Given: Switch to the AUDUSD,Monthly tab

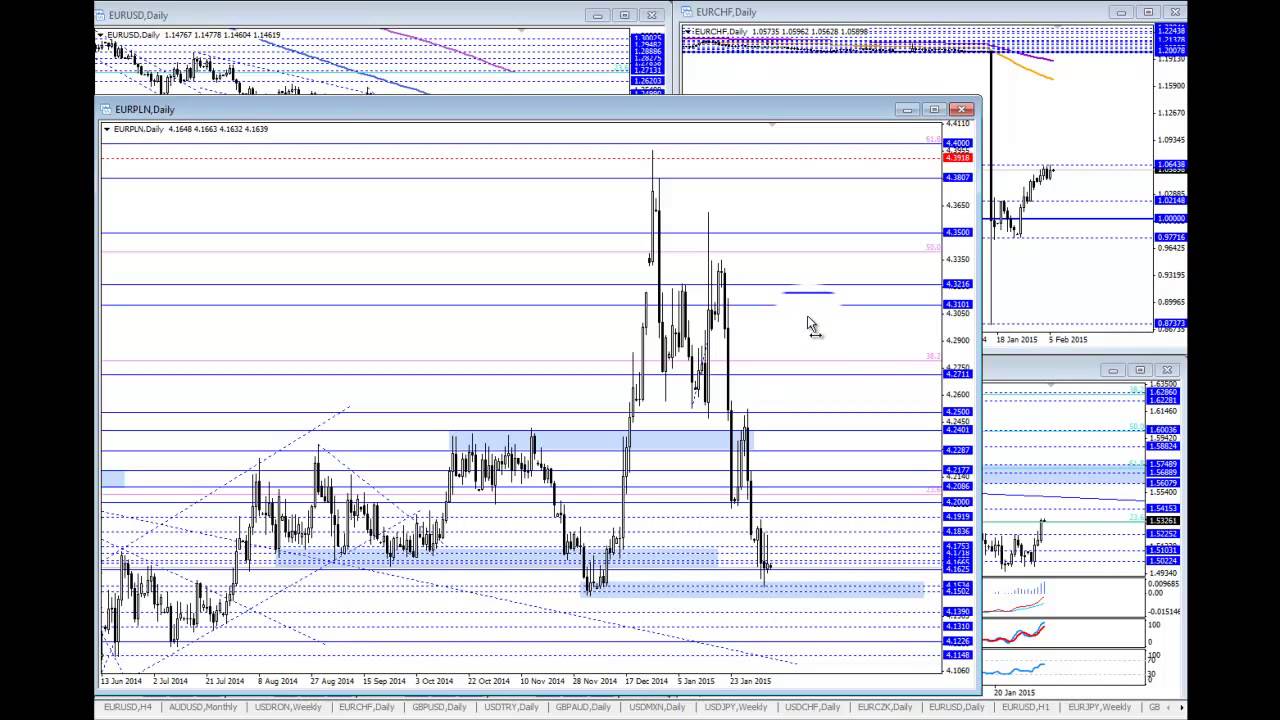Looking at the screenshot, I should click(x=203, y=707).
